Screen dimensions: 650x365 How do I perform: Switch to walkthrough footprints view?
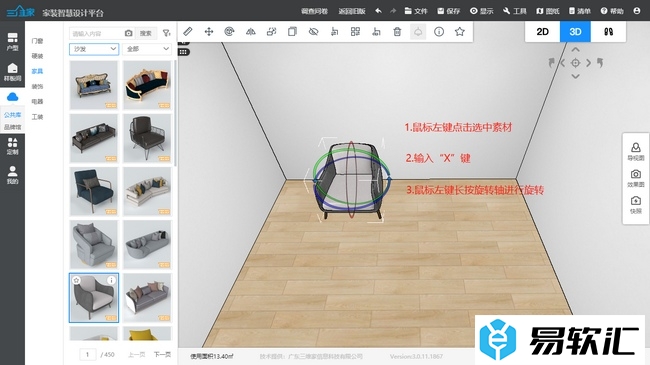[608, 32]
